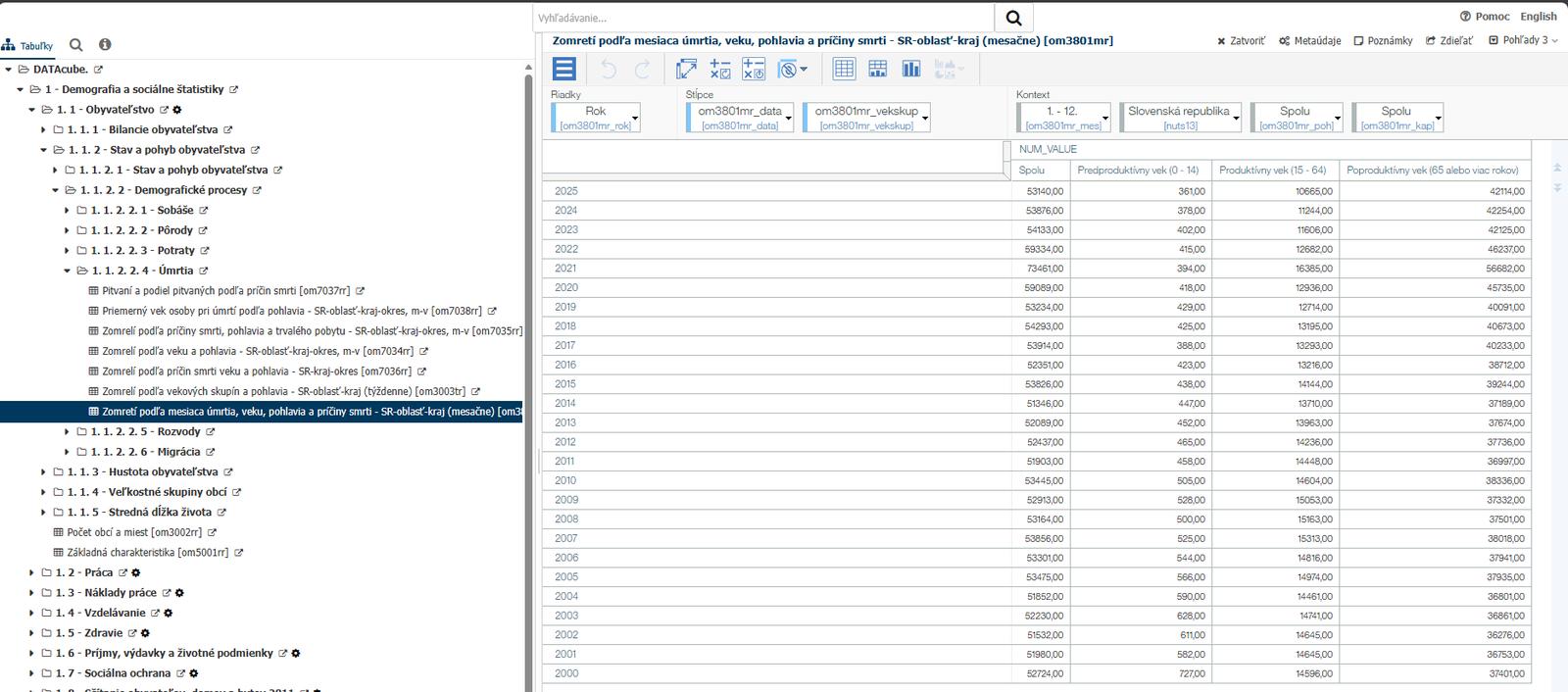The width and height of the screenshot is (1568, 692).
Task: Click the expand-to-fullscreen arrows toolbar icon
Action: [687, 69]
